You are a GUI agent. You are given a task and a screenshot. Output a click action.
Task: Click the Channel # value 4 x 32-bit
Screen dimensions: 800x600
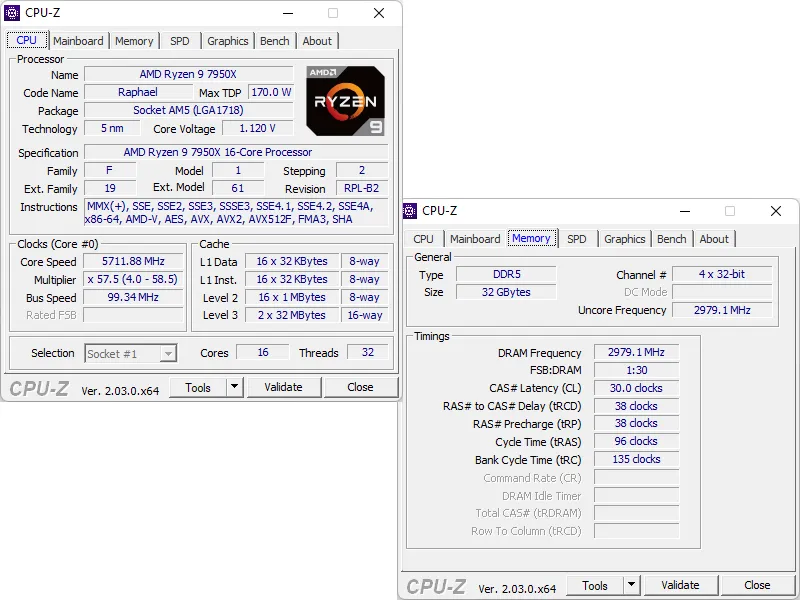722,274
